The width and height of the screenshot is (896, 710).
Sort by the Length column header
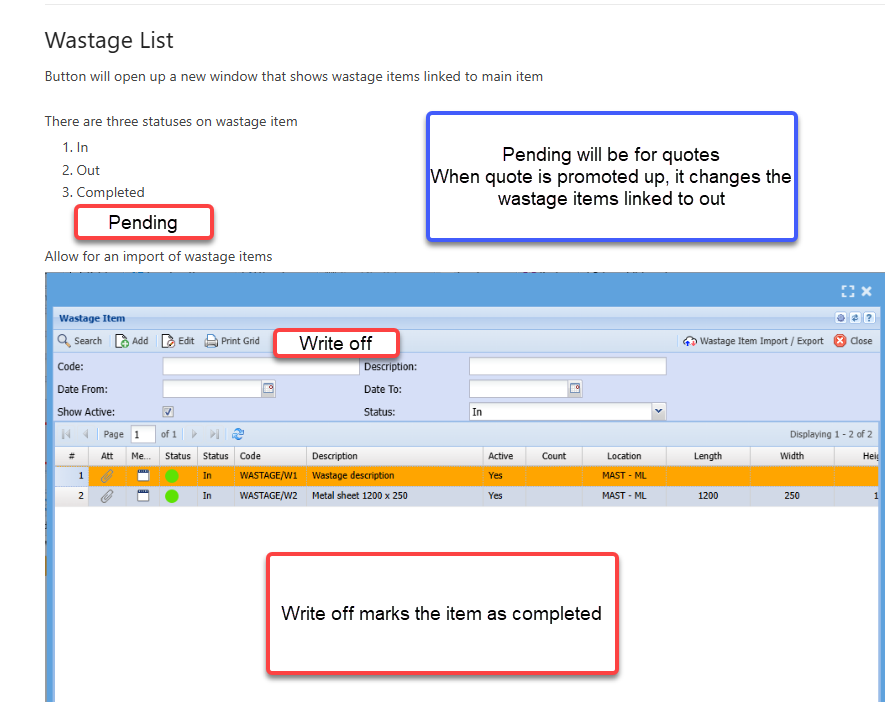point(708,456)
